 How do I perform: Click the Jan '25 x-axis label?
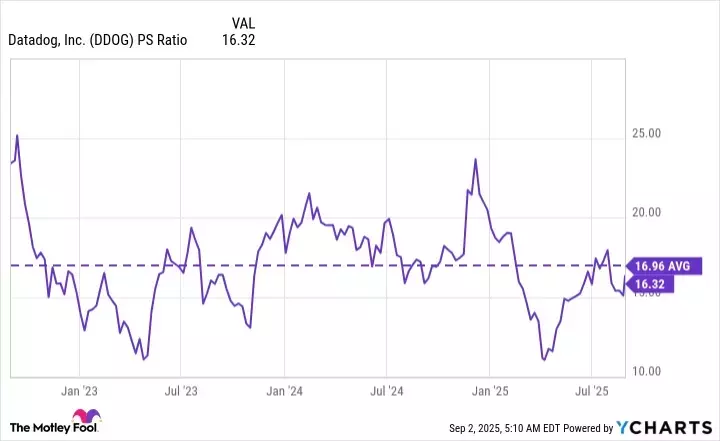(x=491, y=390)
